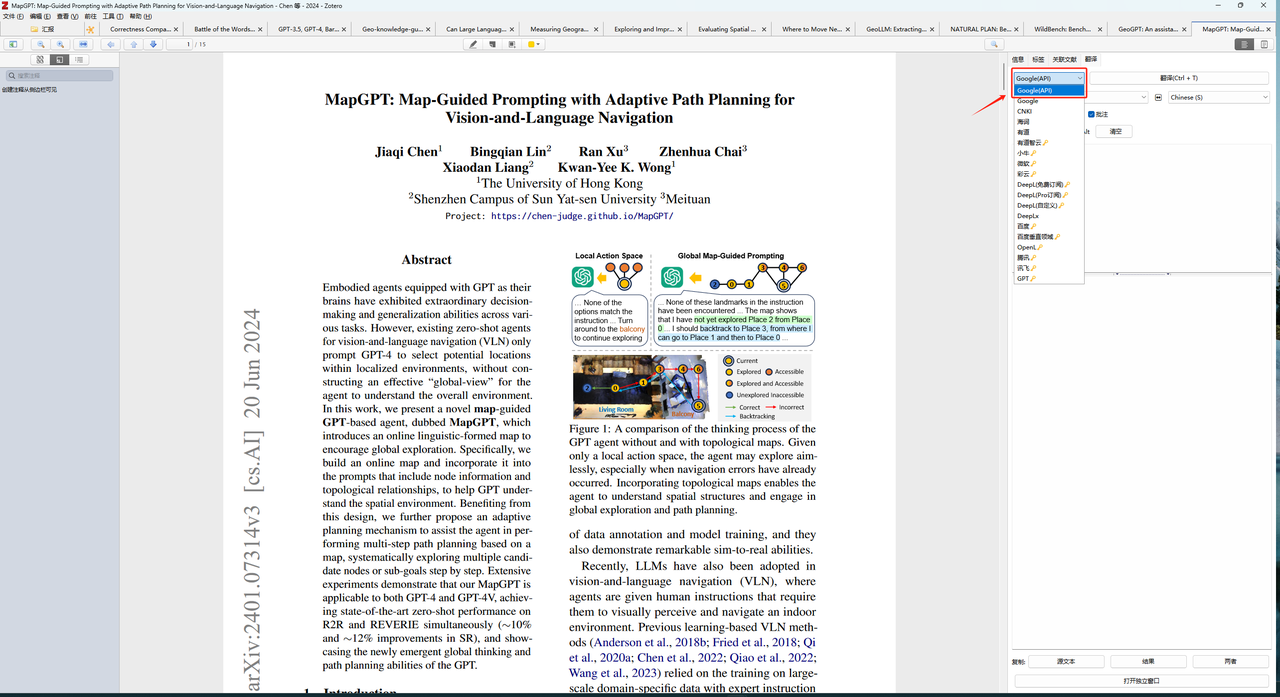
Task: Open the Chinese (S) target language dropdown
Action: 1218,97
